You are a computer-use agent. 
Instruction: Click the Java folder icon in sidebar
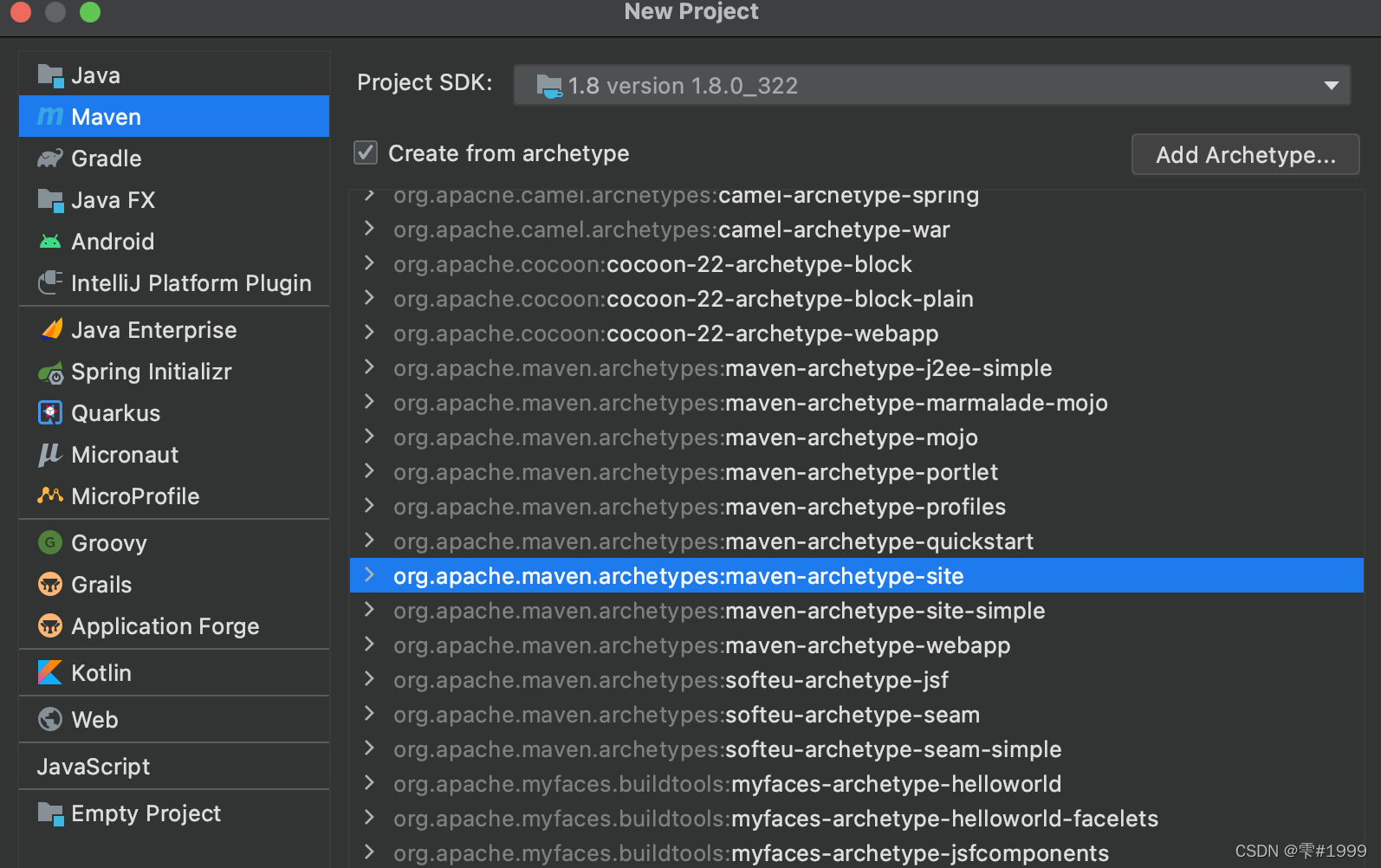tap(50, 75)
